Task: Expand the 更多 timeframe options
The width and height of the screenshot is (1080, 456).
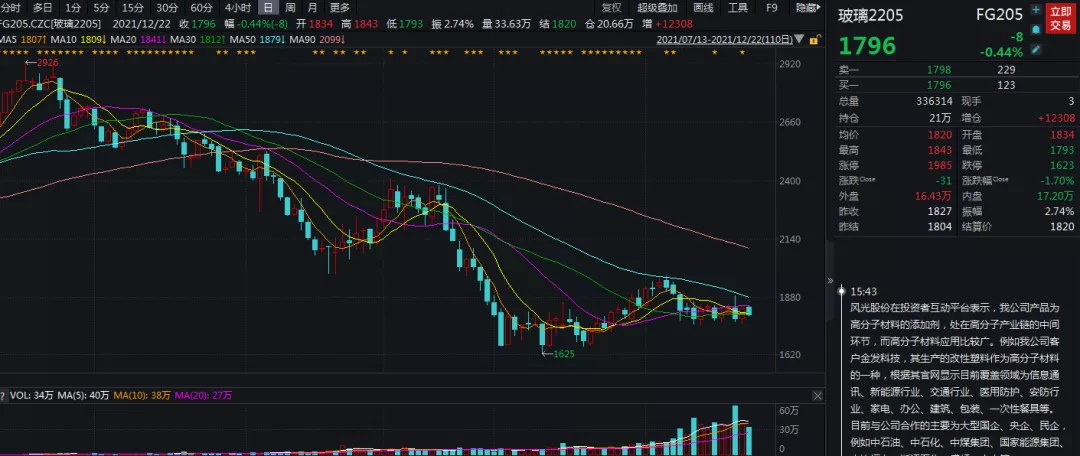Action: click(340, 7)
